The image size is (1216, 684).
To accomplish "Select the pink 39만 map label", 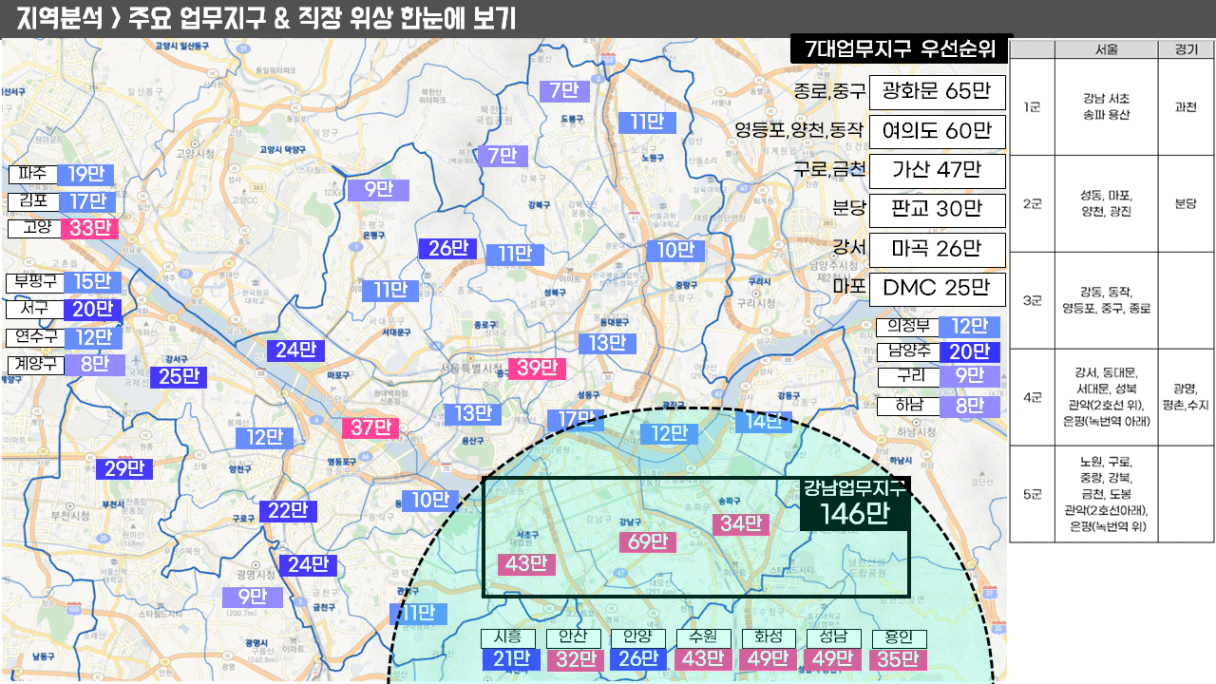I will (x=536, y=369).
